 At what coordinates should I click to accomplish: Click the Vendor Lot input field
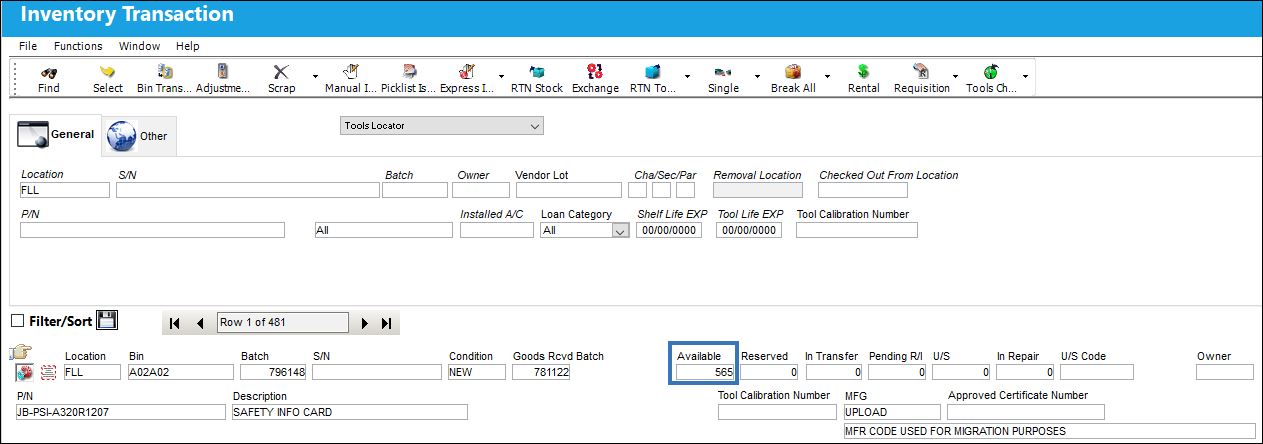pos(568,190)
